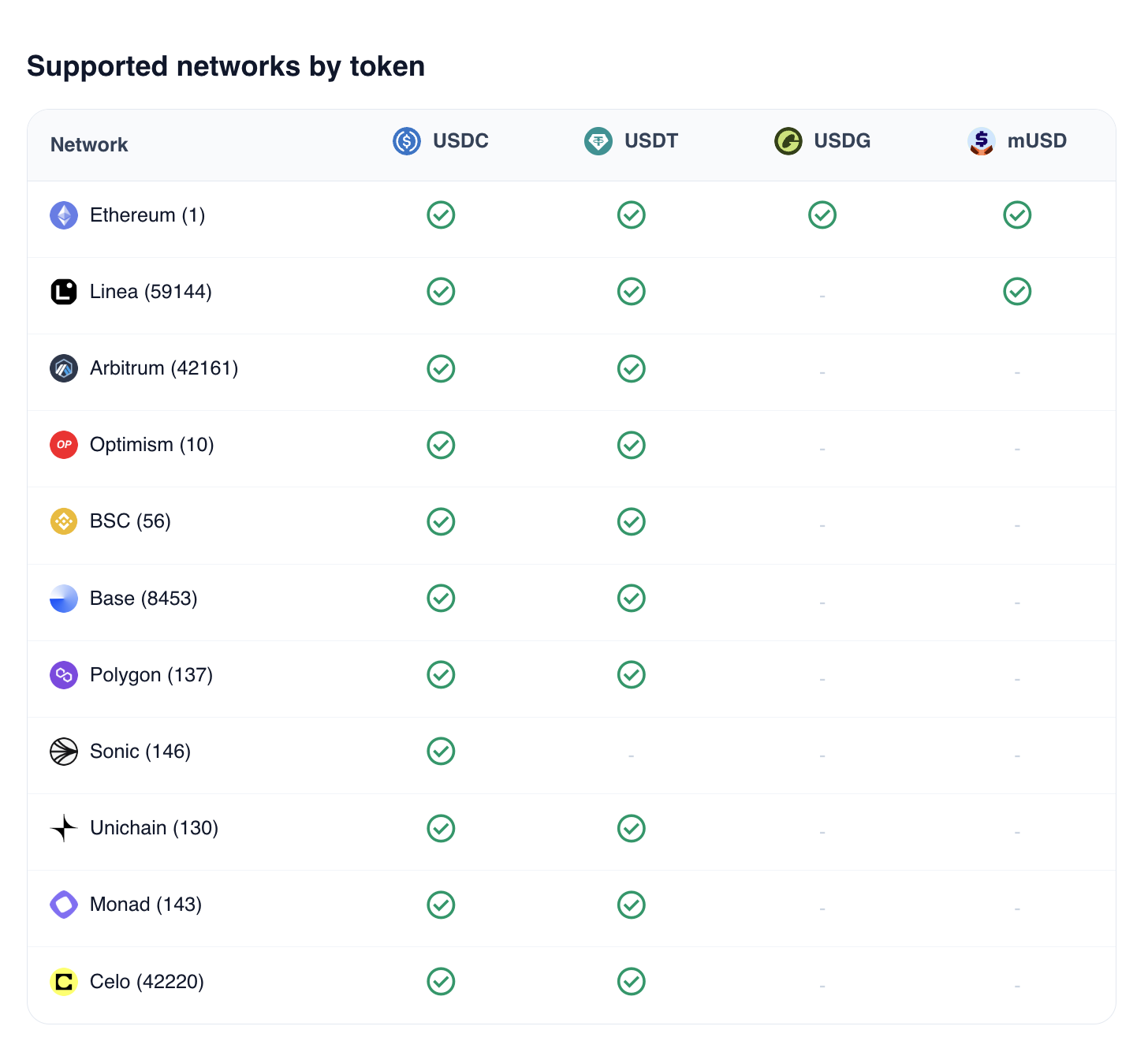Screen dimensions: 1148x1041
Task: Click the USDC checkmark in Unichain row
Action: coord(441,828)
